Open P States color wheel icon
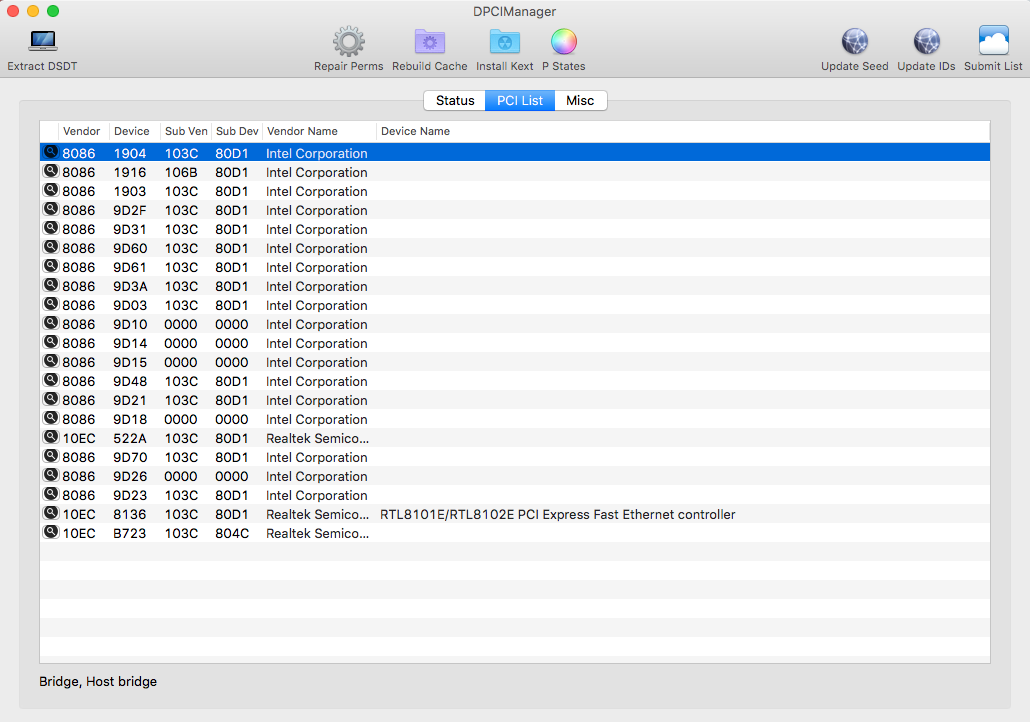Screen dimensions: 1030x722 click(564, 42)
